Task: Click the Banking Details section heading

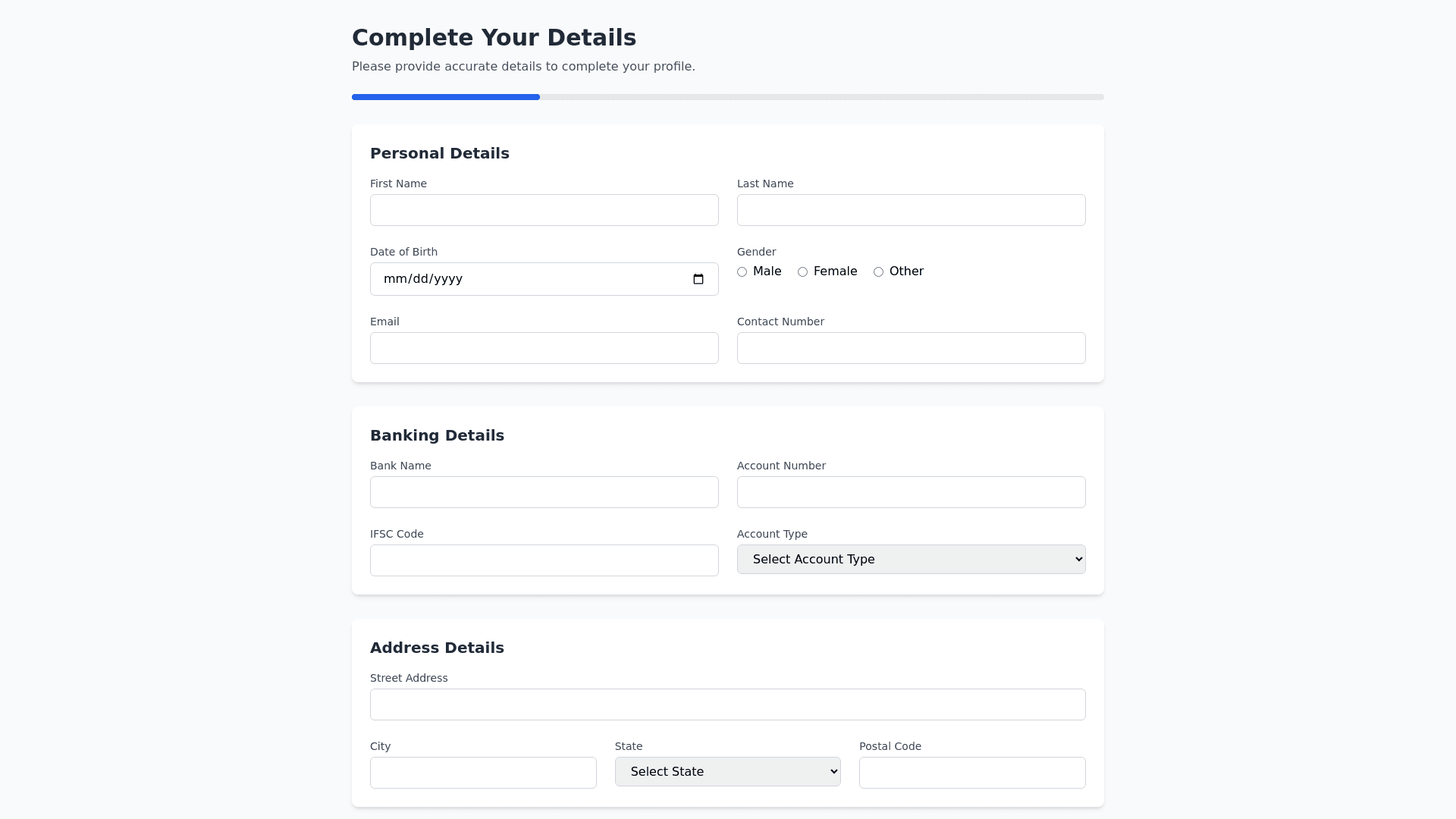Action: click(437, 435)
